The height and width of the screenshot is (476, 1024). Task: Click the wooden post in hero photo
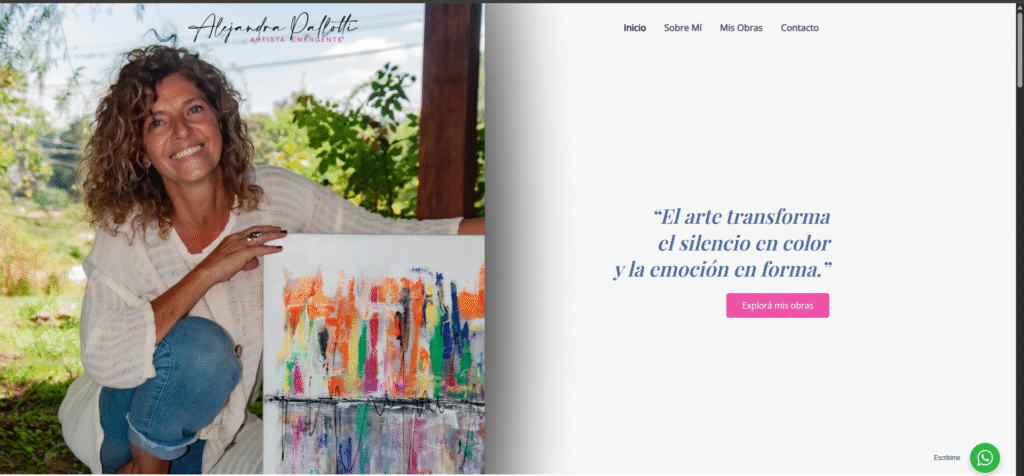449,111
